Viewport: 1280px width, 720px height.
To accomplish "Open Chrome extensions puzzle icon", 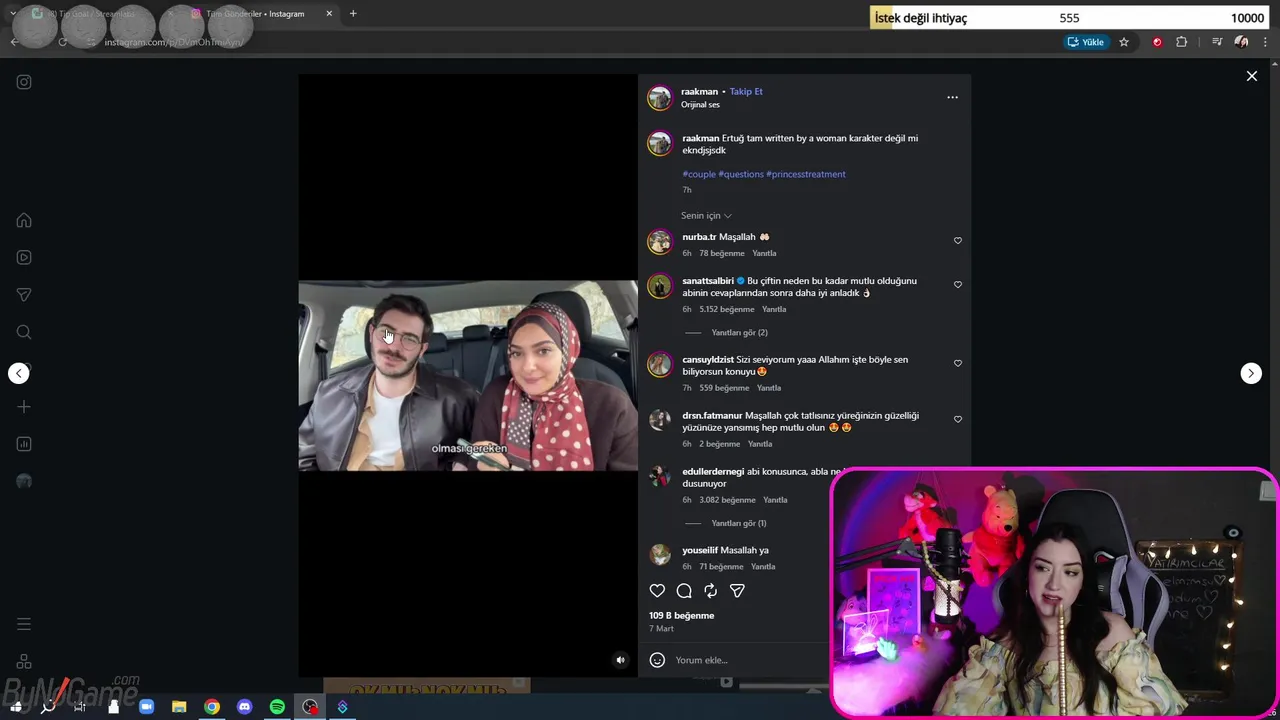I will tap(1182, 42).
